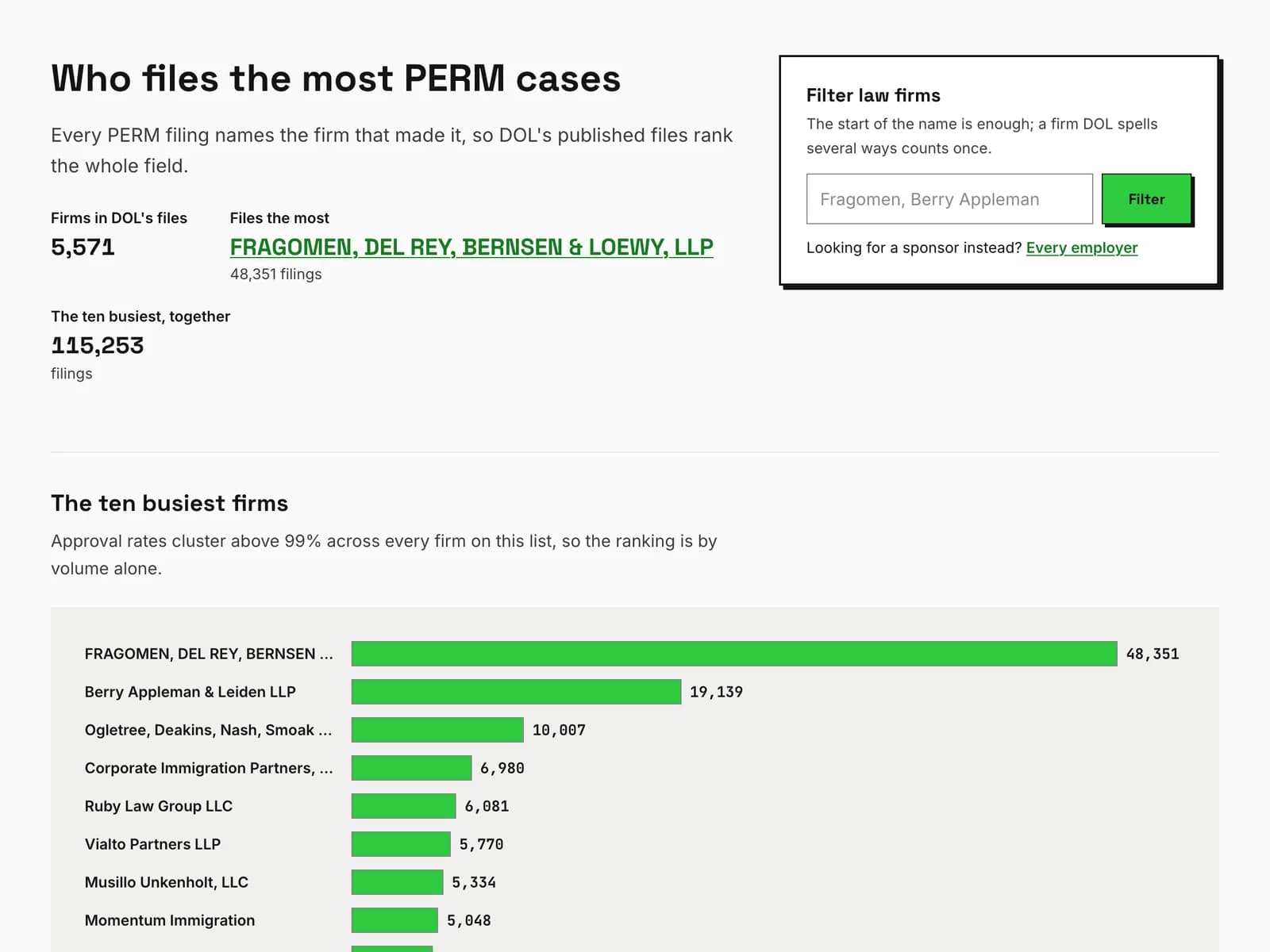Click the 6,081 value in the chart
Screen dimensions: 1270x952
tap(487, 806)
